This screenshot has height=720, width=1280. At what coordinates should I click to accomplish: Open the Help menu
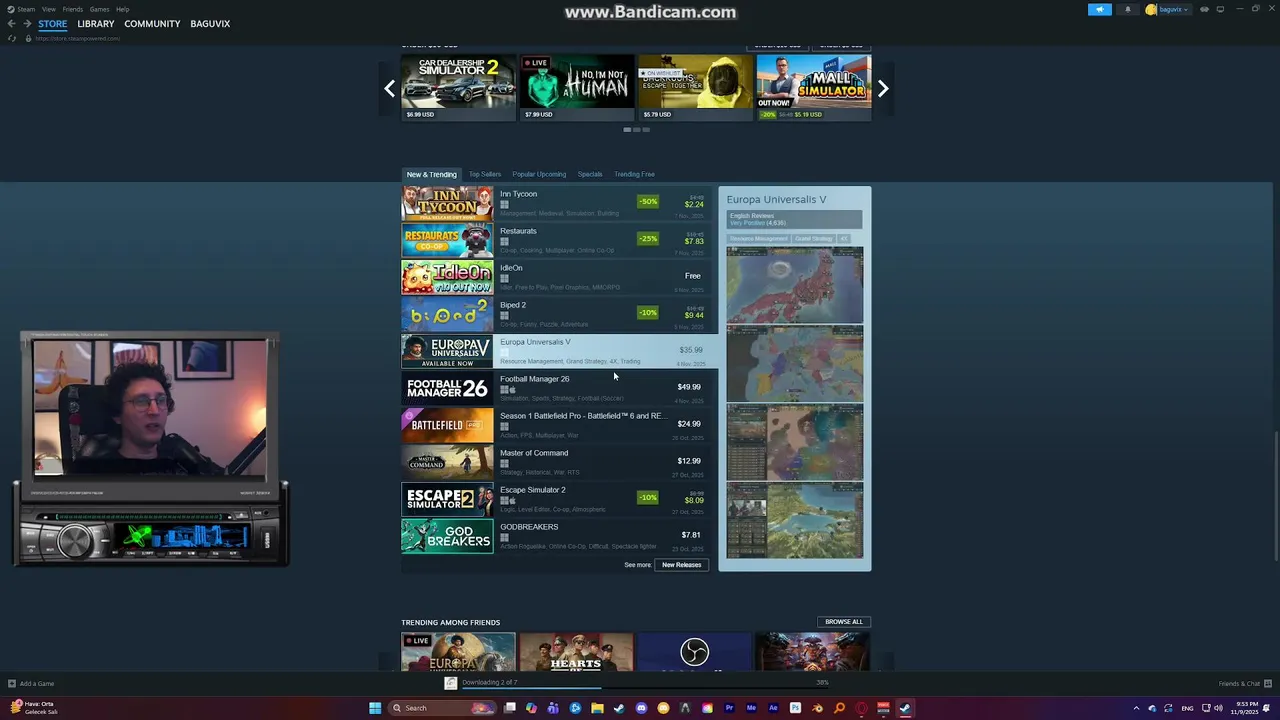pyautogui.click(x=122, y=9)
